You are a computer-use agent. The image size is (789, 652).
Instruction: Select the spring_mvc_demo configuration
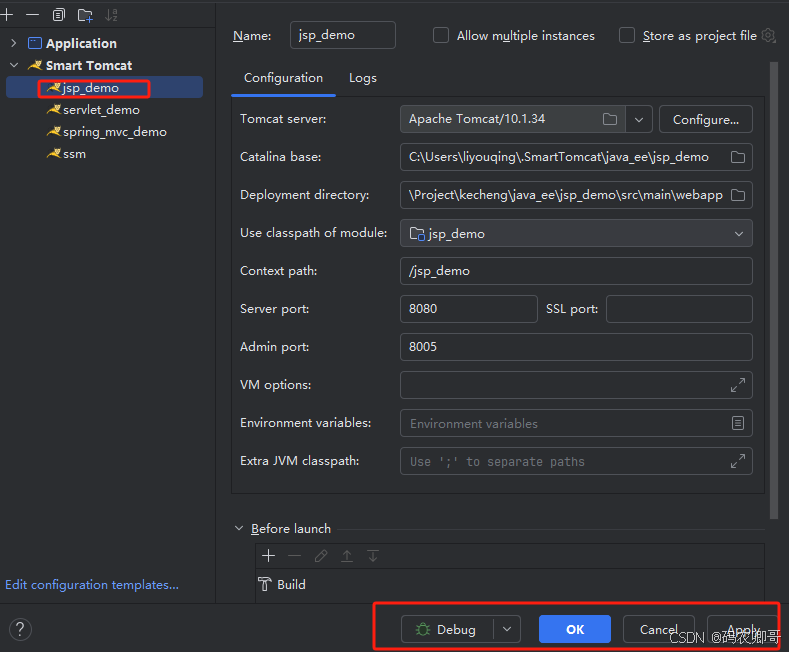[x=105, y=132]
